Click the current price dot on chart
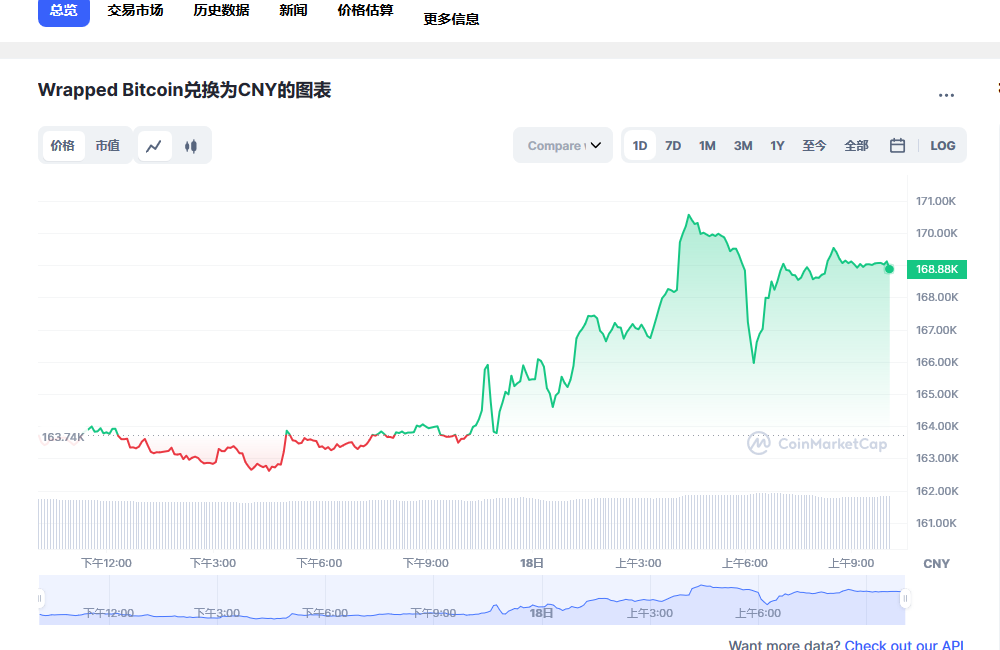The height and width of the screenshot is (650, 1000). [889, 269]
